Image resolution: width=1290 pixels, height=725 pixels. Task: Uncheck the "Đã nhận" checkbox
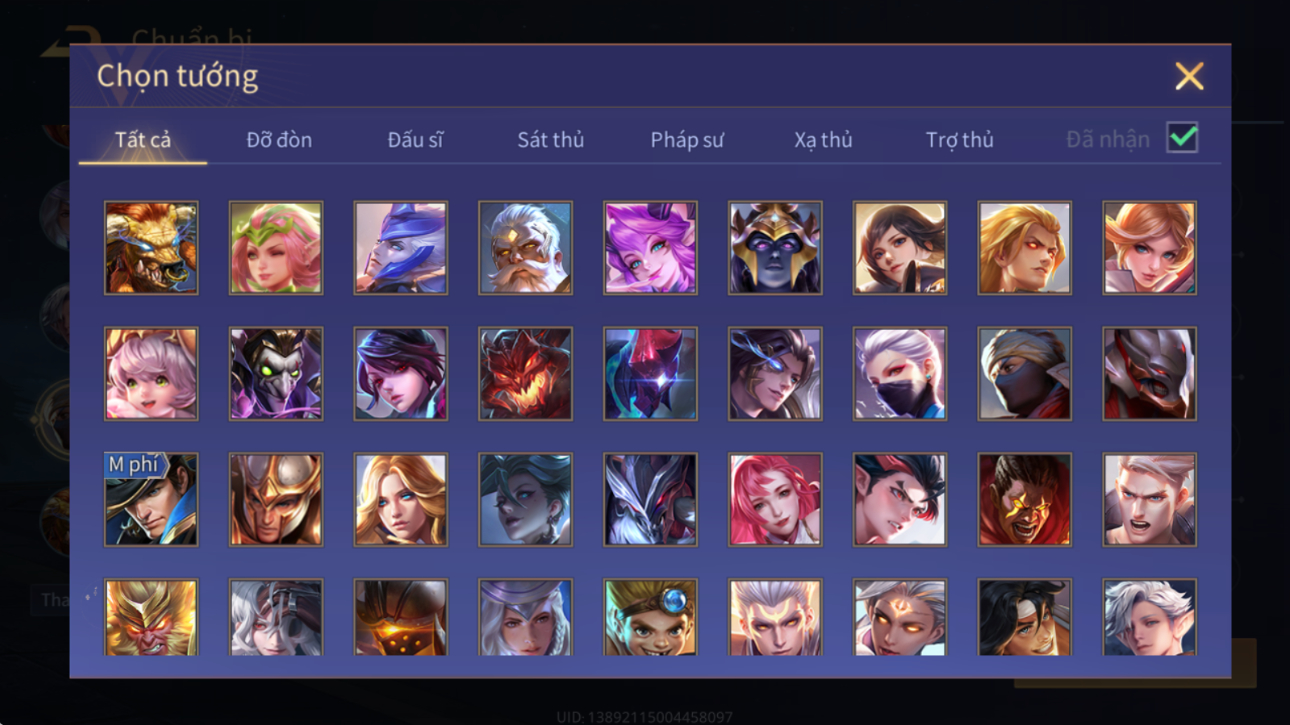point(1182,139)
